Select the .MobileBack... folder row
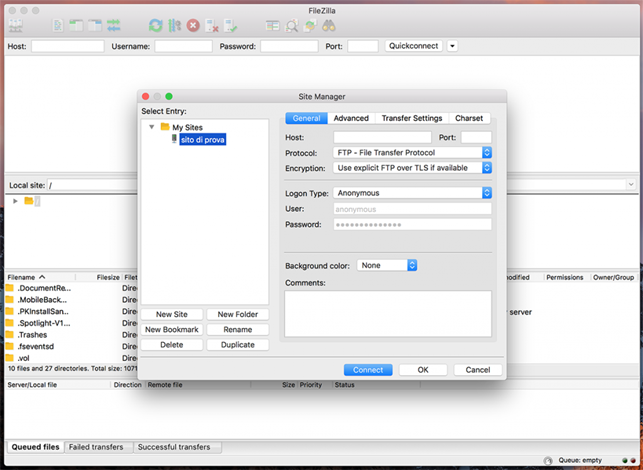 (71, 300)
